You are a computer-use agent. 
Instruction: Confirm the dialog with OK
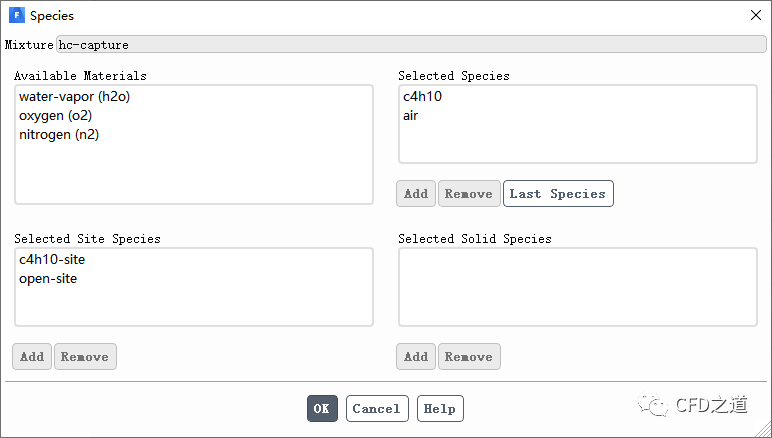321,409
